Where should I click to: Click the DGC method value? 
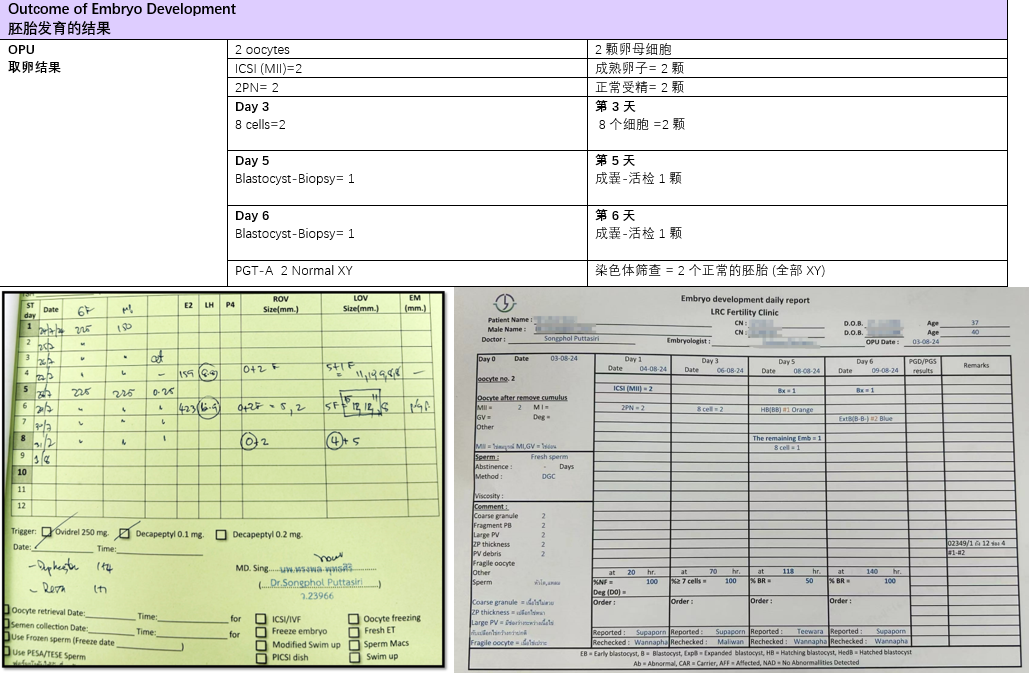549,476
